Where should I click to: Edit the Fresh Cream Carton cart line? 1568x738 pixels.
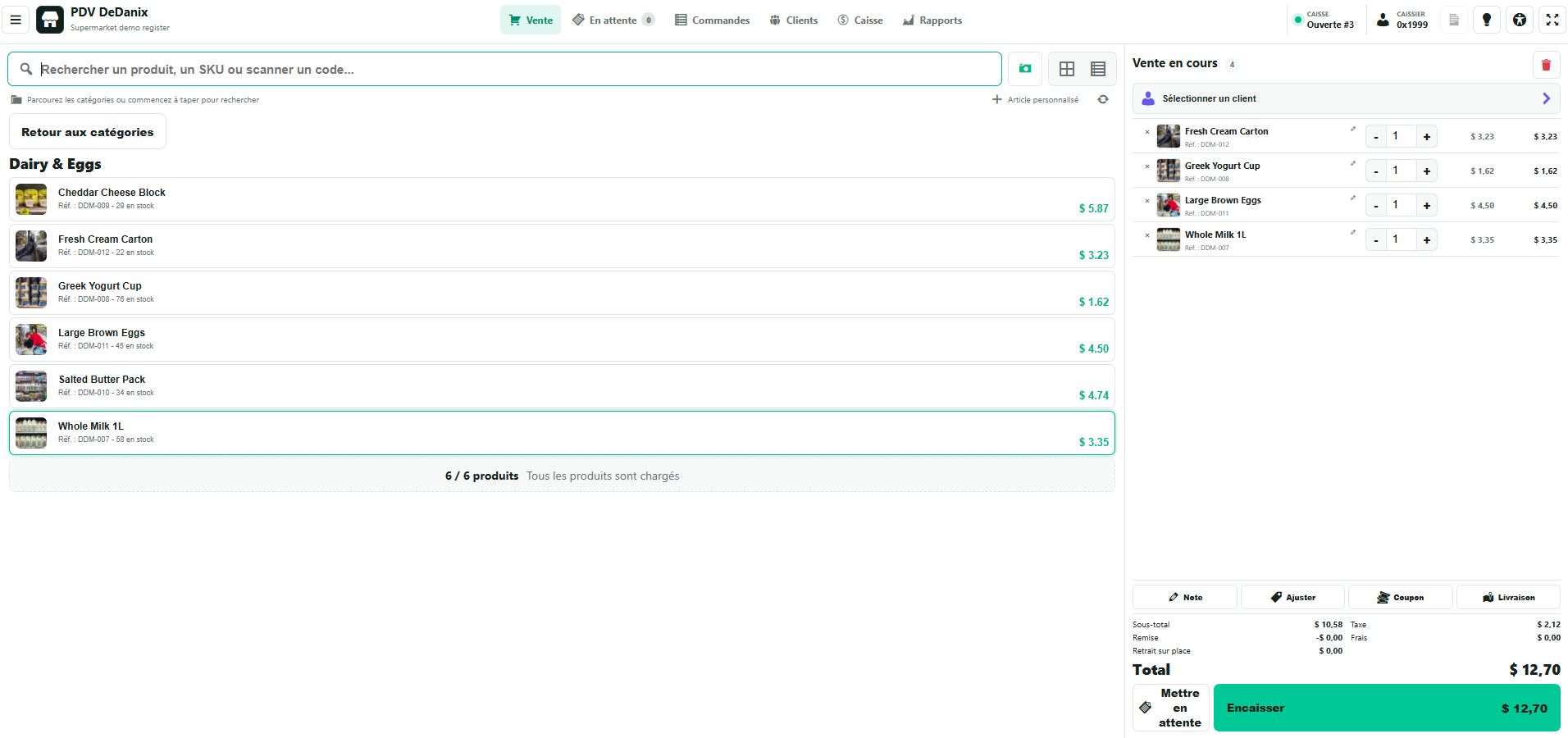pyautogui.click(x=1353, y=129)
